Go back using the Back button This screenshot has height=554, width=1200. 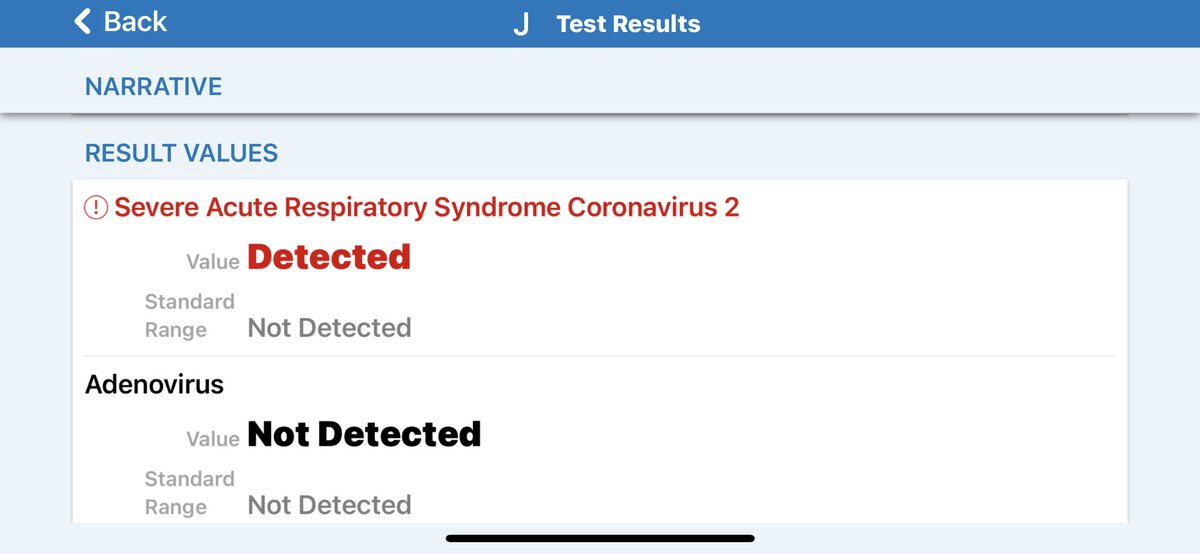tap(121, 22)
